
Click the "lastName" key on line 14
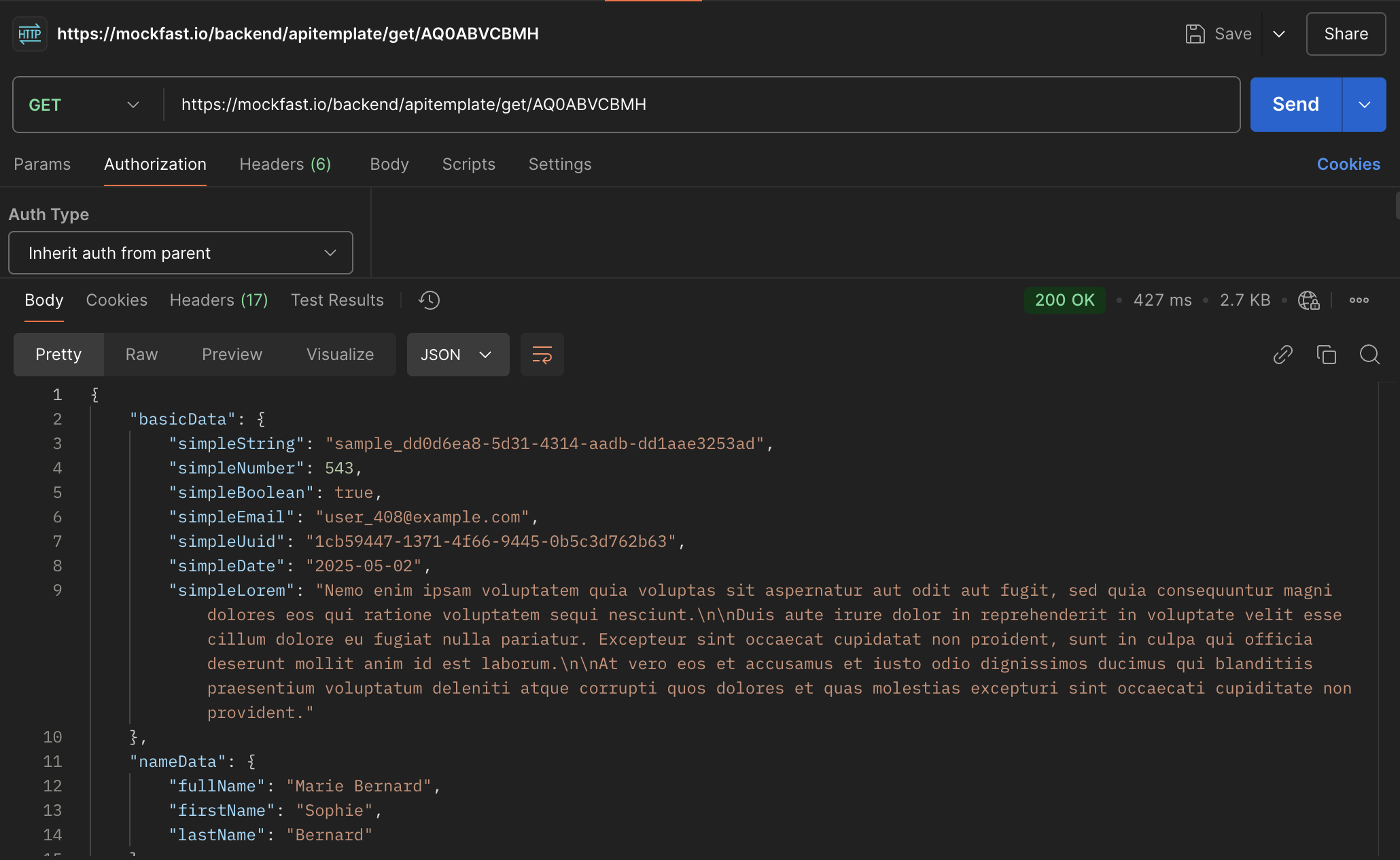click(217, 835)
